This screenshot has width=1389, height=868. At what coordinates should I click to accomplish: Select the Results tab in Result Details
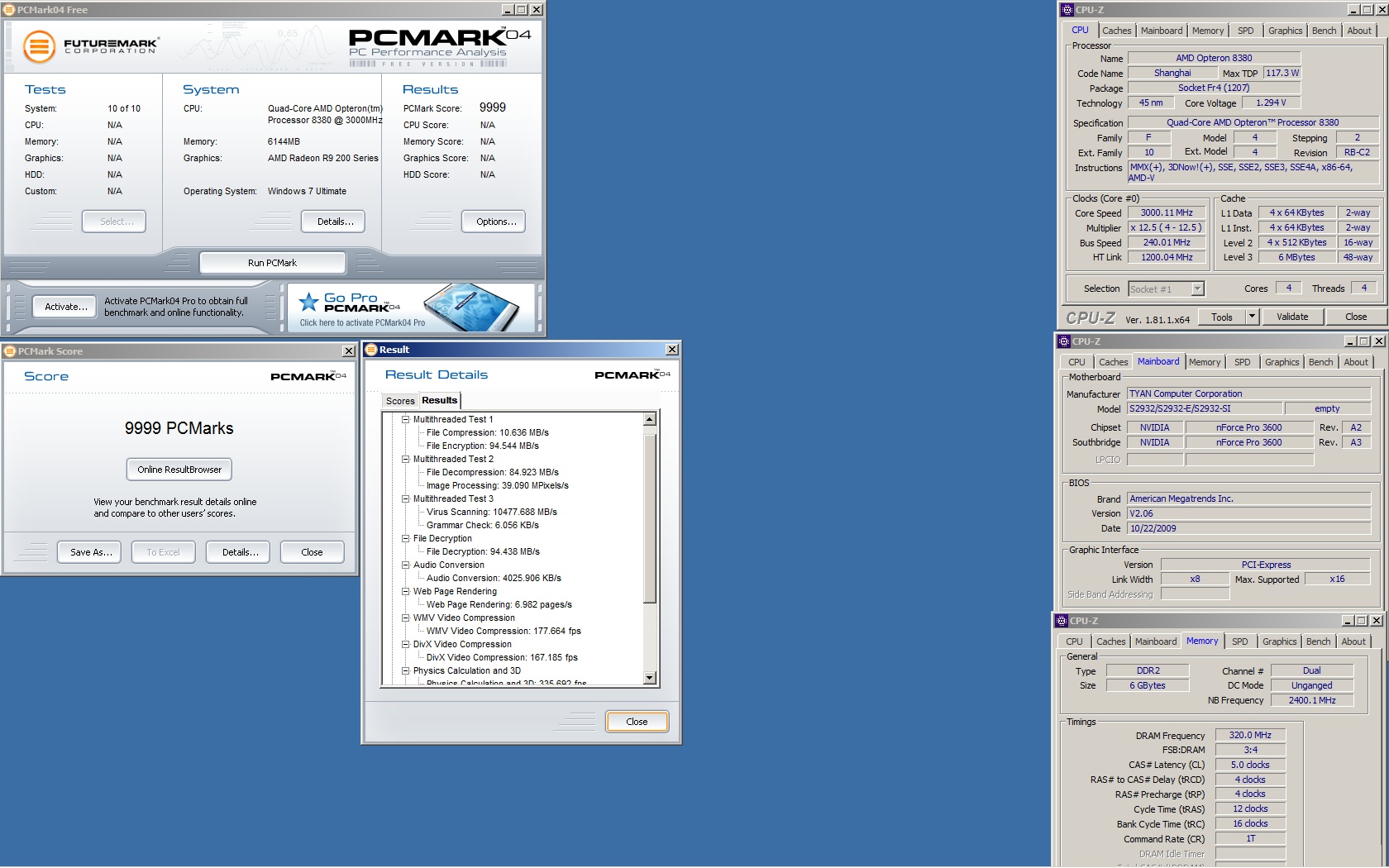pos(439,400)
